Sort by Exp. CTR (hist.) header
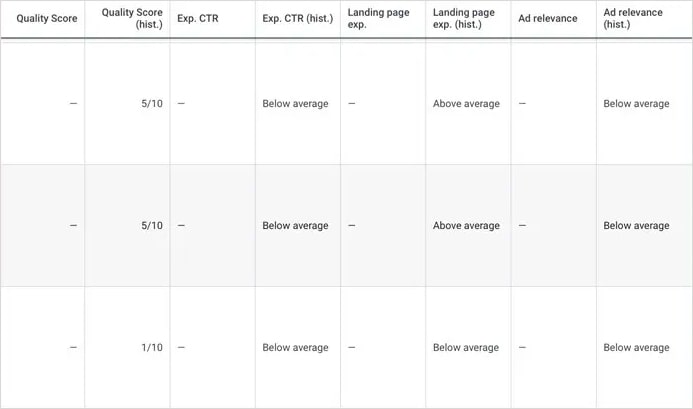The height and width of the screenshot is (409, 693). click(297, 18)
